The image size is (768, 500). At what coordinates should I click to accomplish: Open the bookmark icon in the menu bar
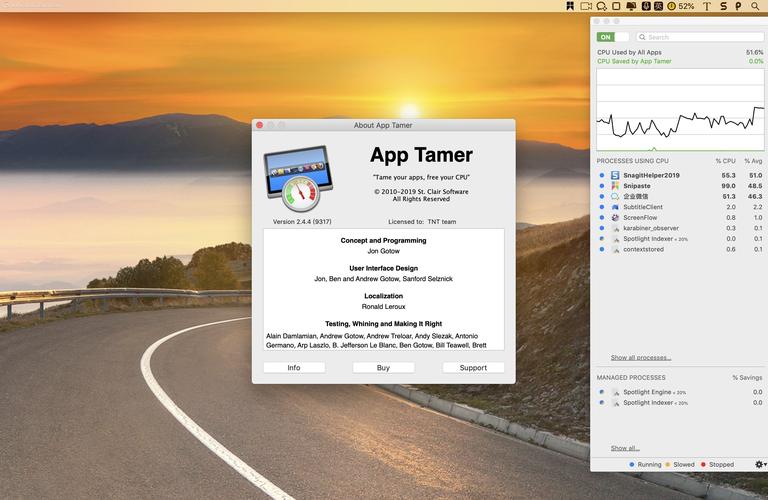click(570, 6)
